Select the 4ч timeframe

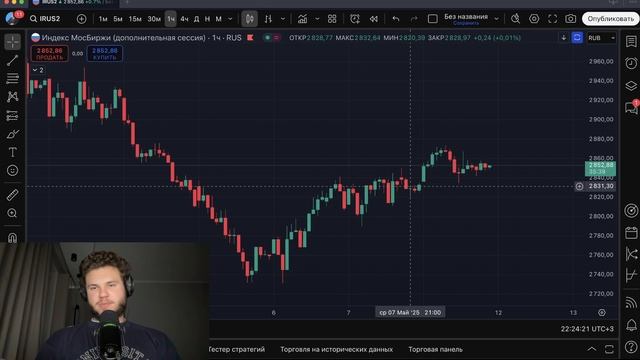[184, 19]
